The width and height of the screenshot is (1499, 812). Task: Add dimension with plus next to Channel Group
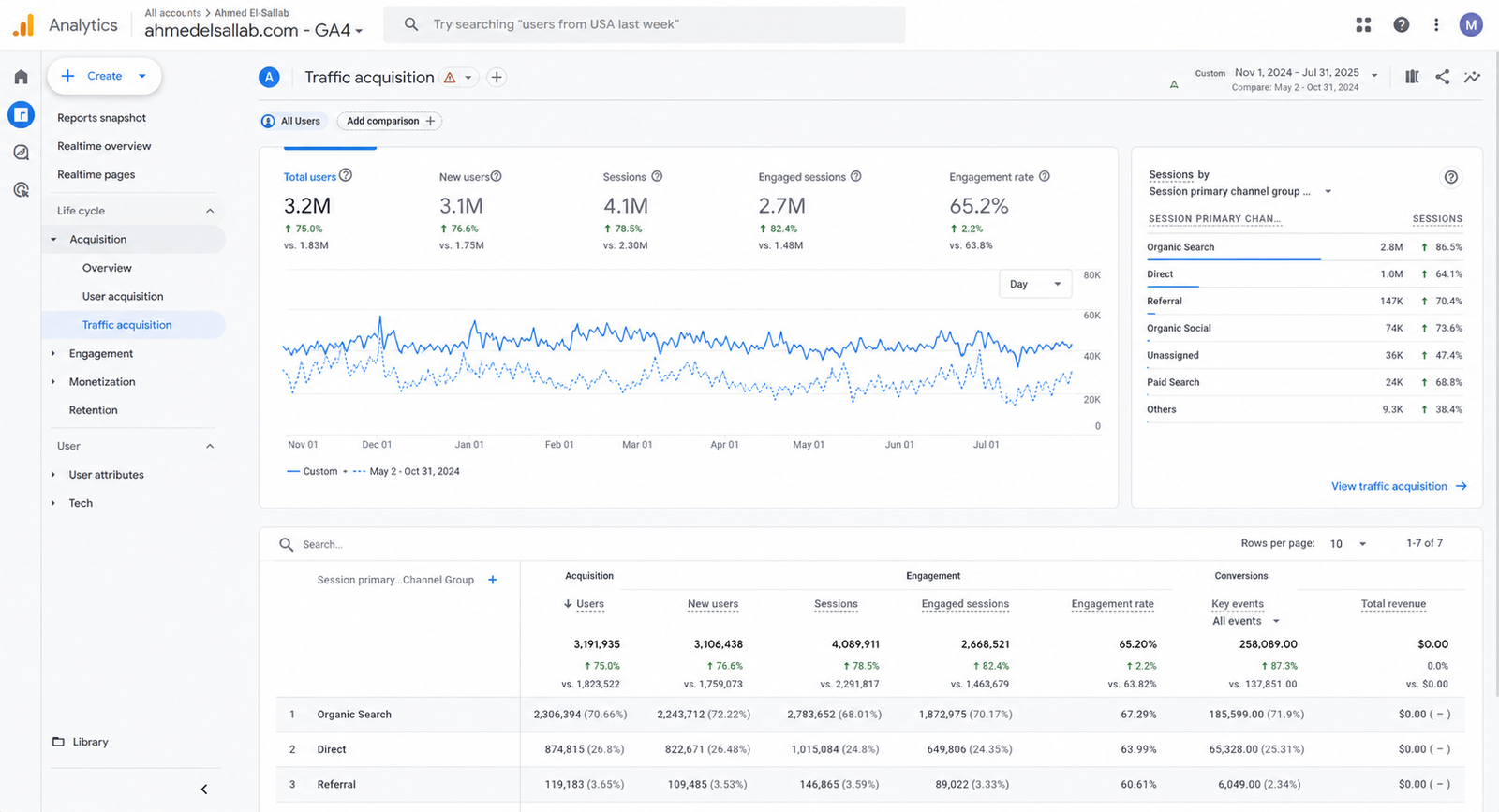(x=493, y=580)
